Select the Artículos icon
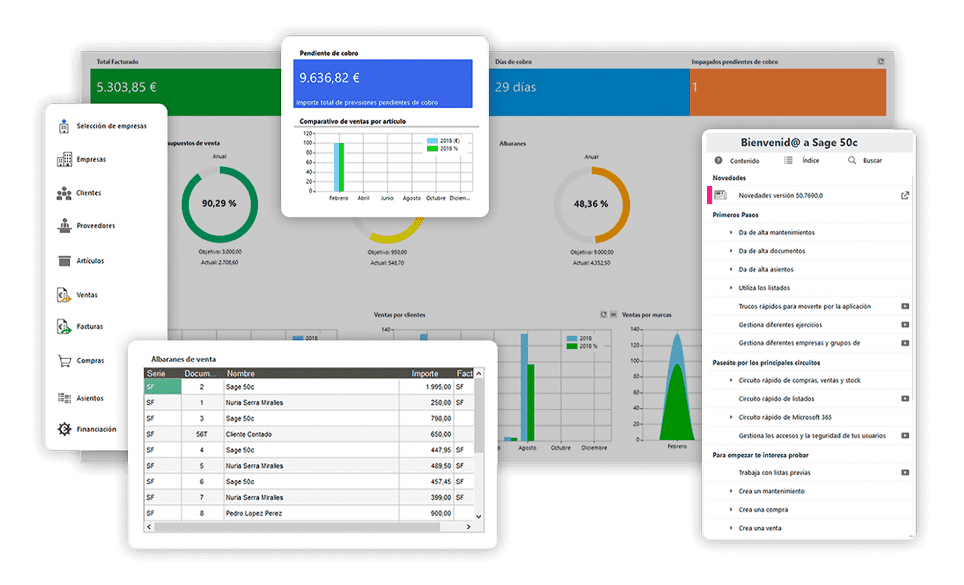This screenshot has width=964, height=585. pos(64,261)
